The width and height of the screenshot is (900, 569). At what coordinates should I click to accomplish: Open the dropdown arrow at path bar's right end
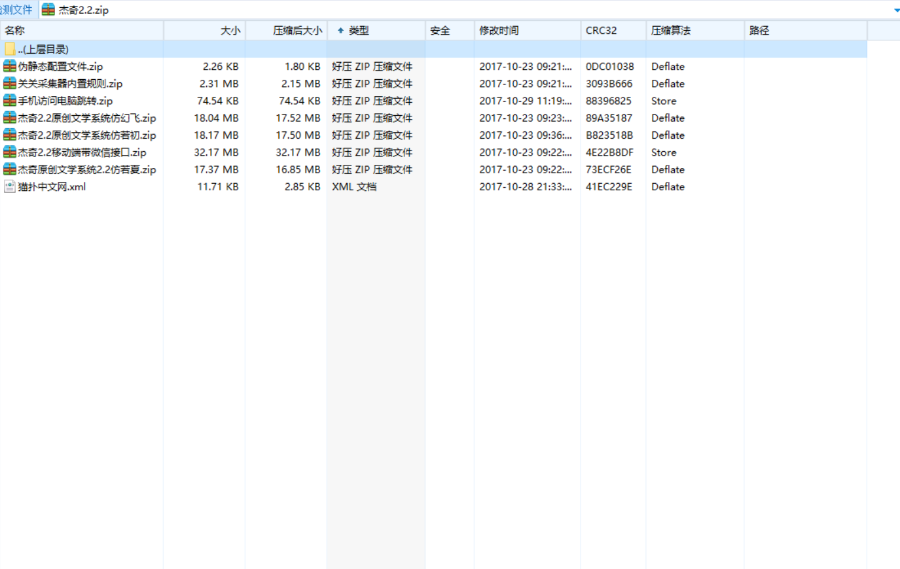tap(896, 10)
